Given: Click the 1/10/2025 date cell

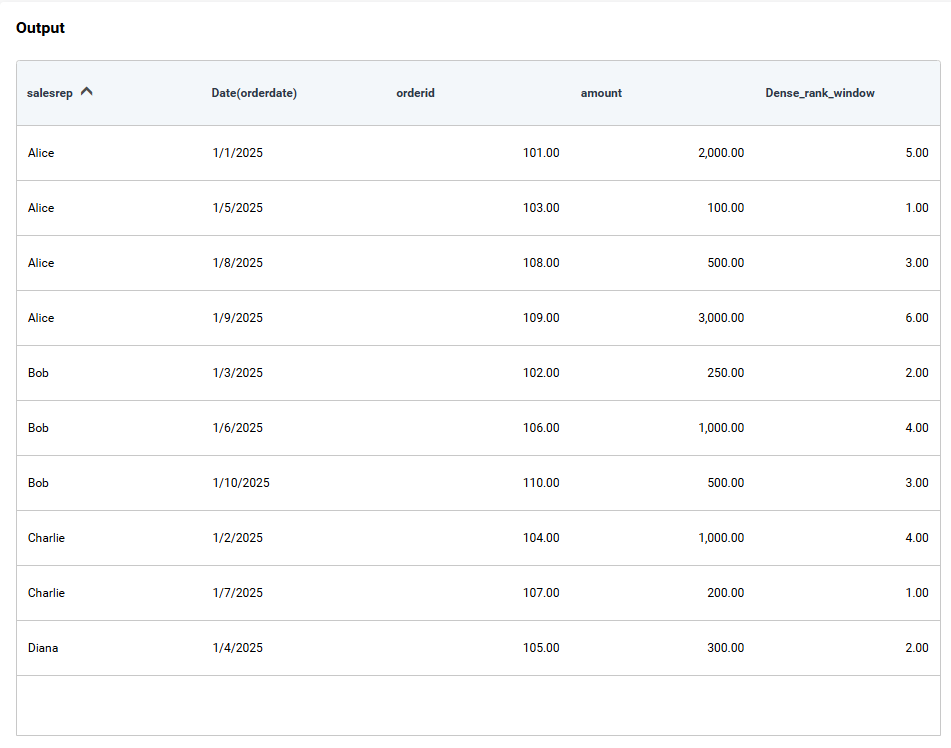Looking at the screenshot, I should click(241, 483).
